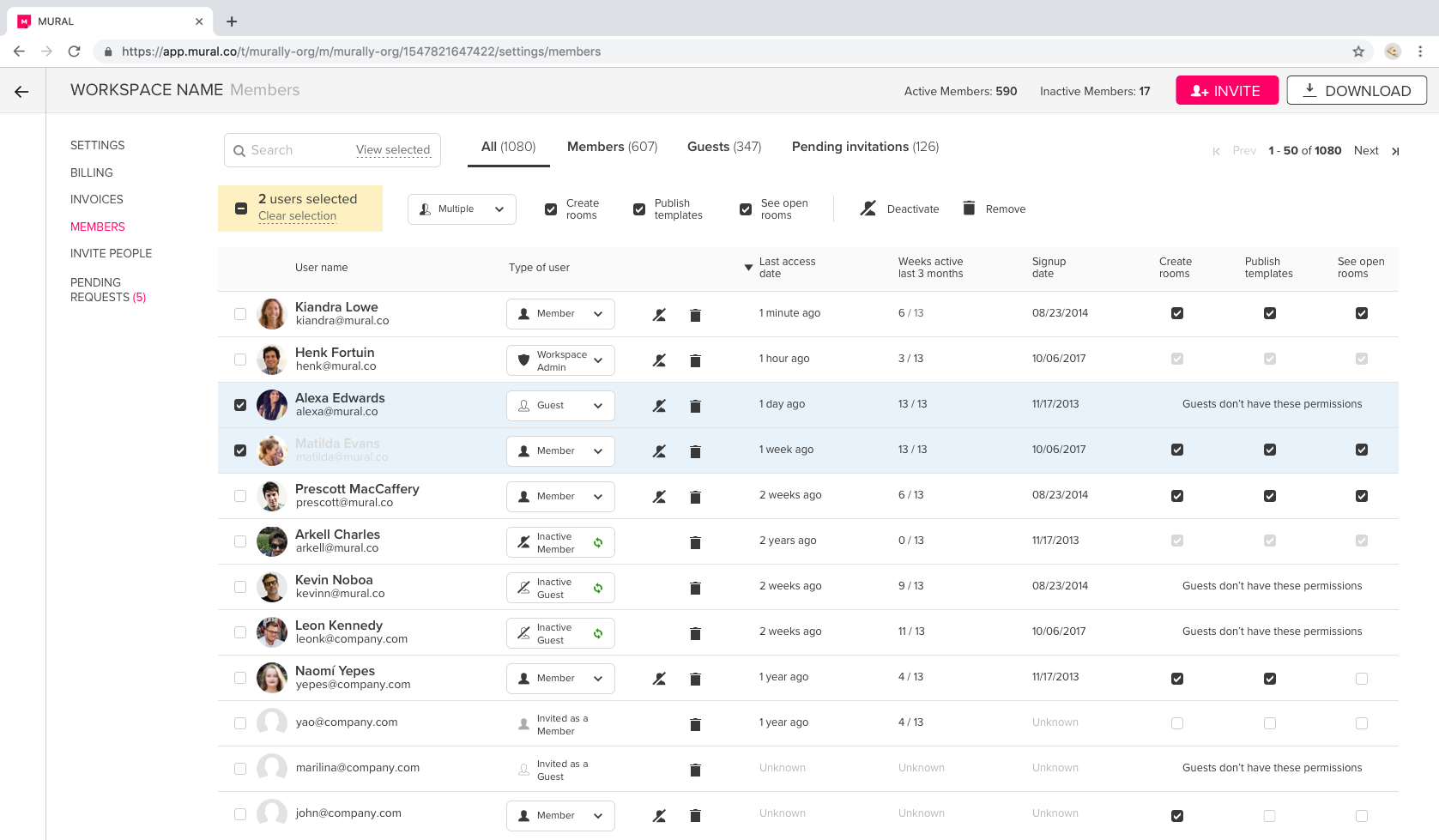
Task: Delete Henk Fortuin using the trash icon
Action: [x=695, y=360]
